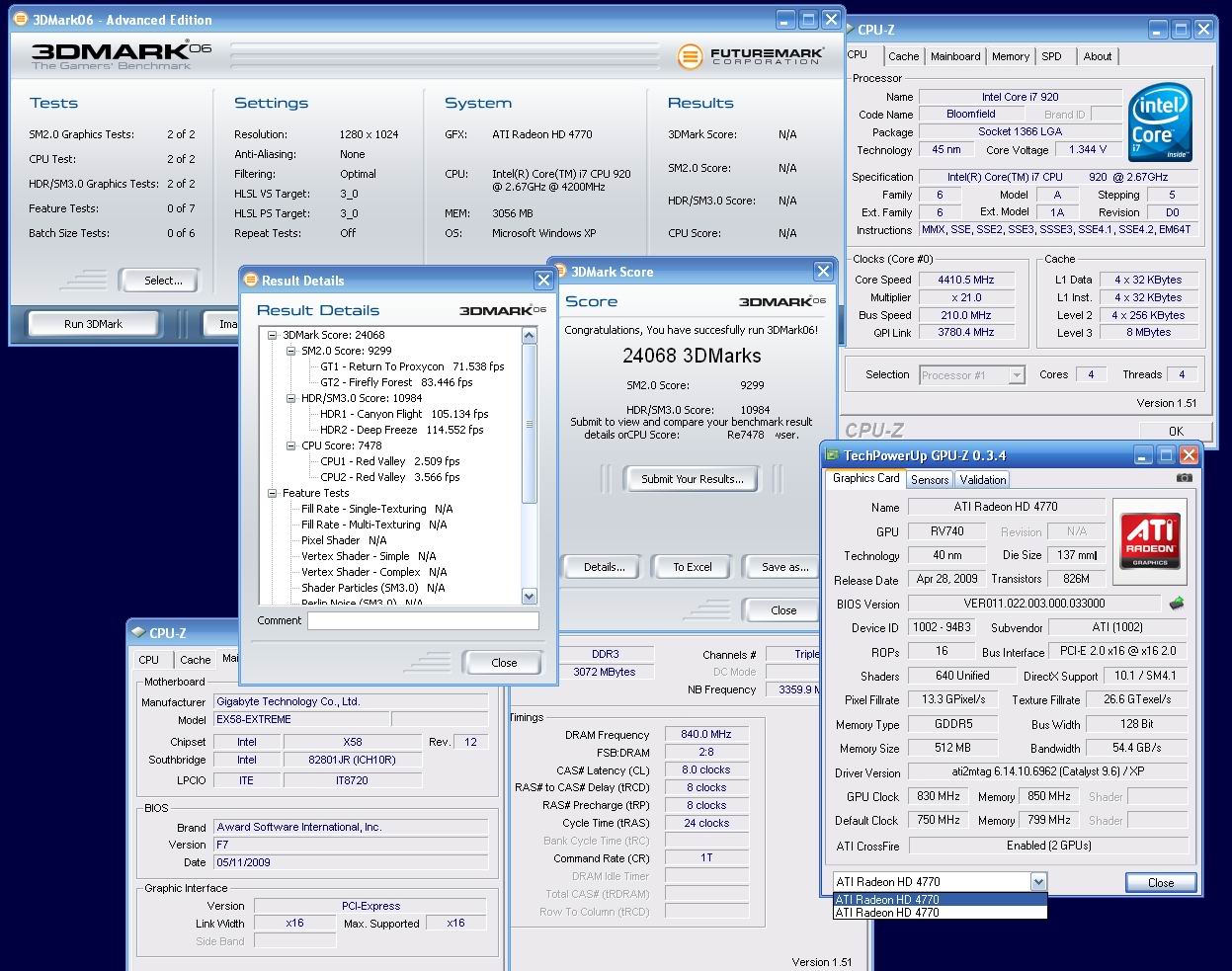Image resolution: width=1232 pixels, height=971 pixels.
Task: Select CPU1 - Red Valley result row
Action: click(x=389, y=461)
